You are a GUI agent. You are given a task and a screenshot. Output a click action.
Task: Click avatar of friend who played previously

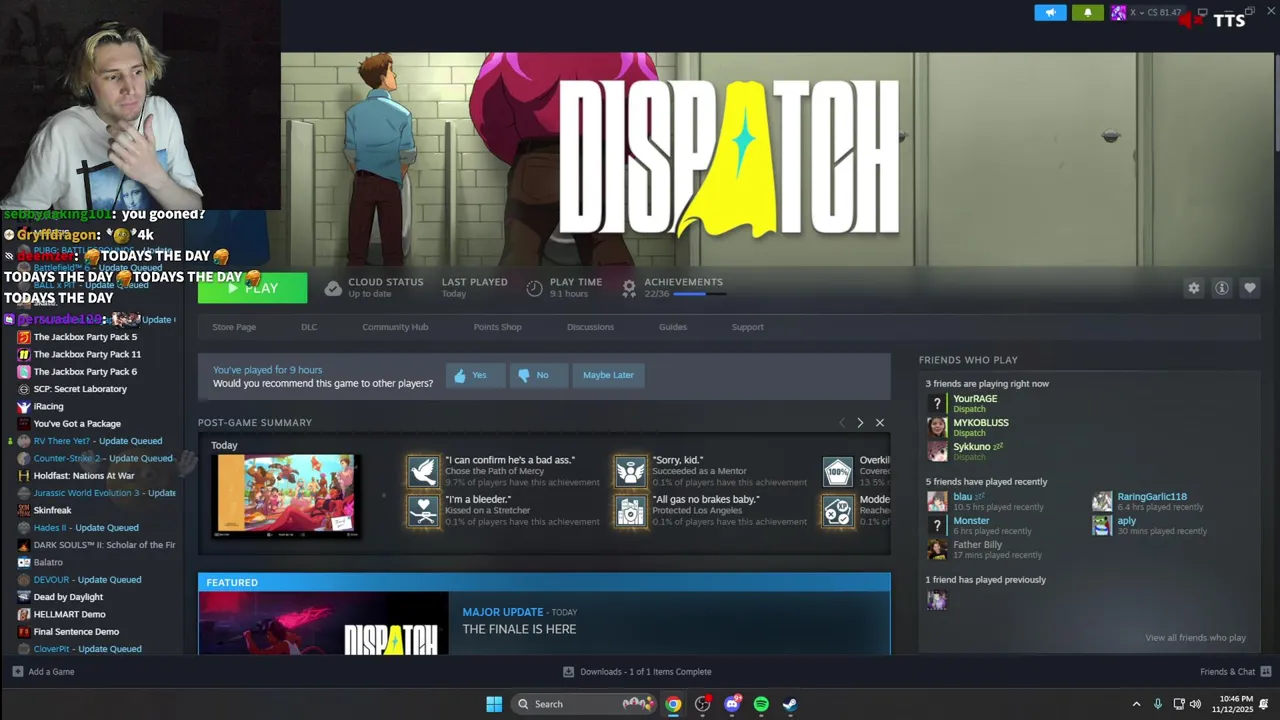coord(937,600)
